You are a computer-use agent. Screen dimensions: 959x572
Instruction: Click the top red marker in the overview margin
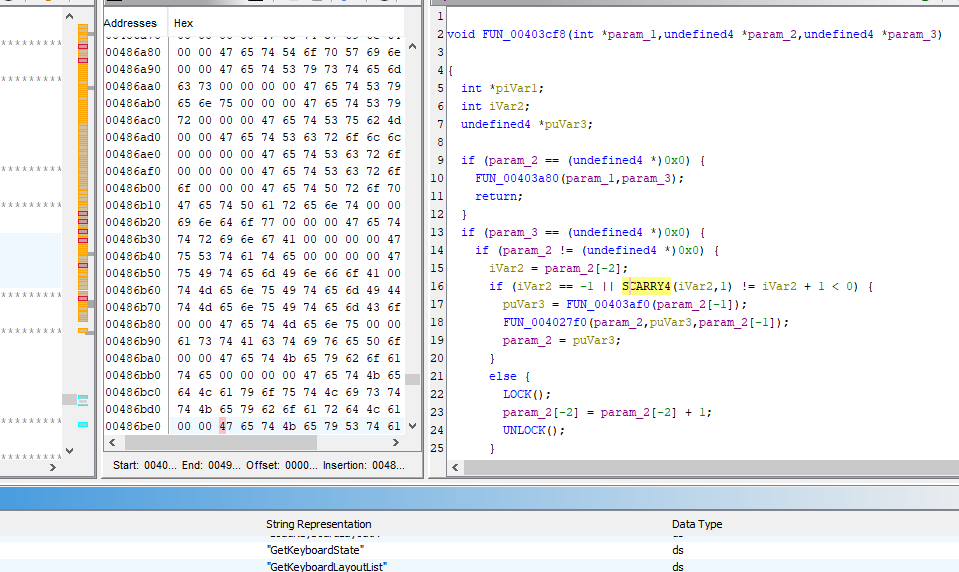(83, 46)
